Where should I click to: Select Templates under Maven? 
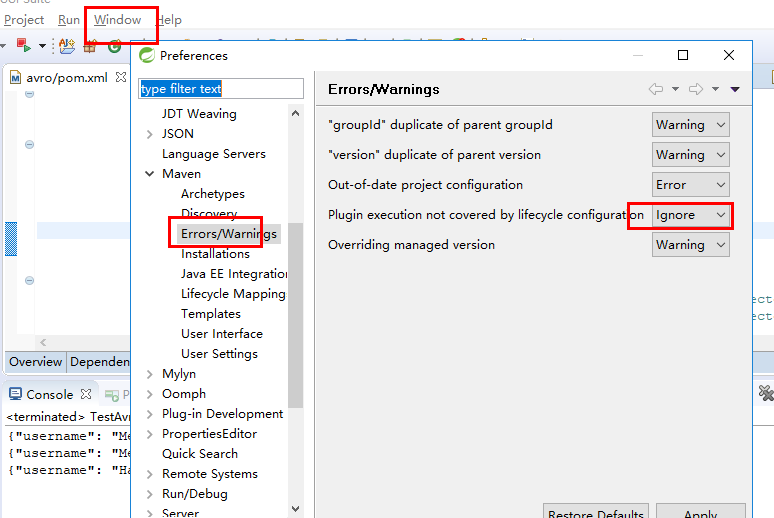click(211, 314)
